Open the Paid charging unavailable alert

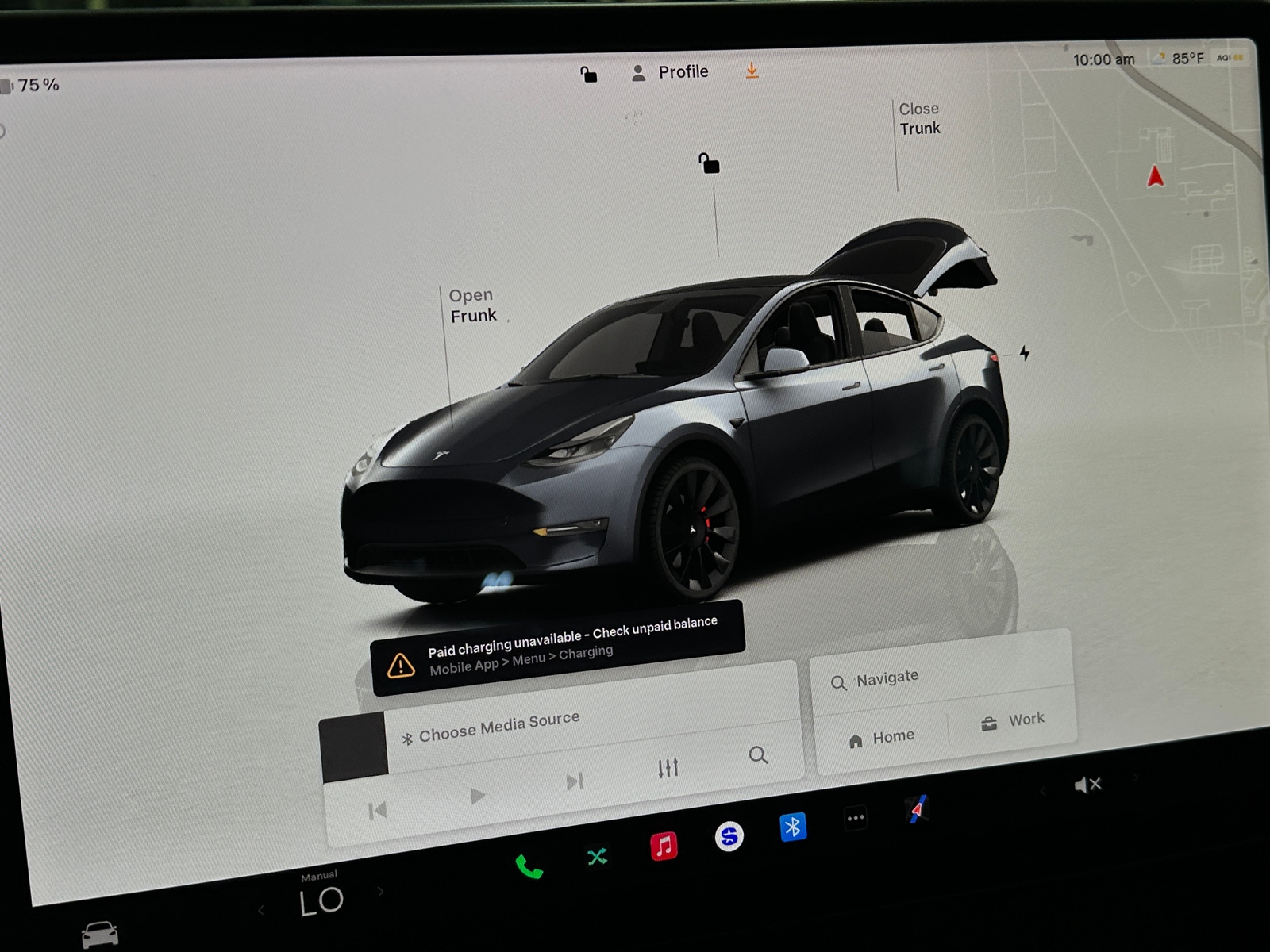(558, 647)
